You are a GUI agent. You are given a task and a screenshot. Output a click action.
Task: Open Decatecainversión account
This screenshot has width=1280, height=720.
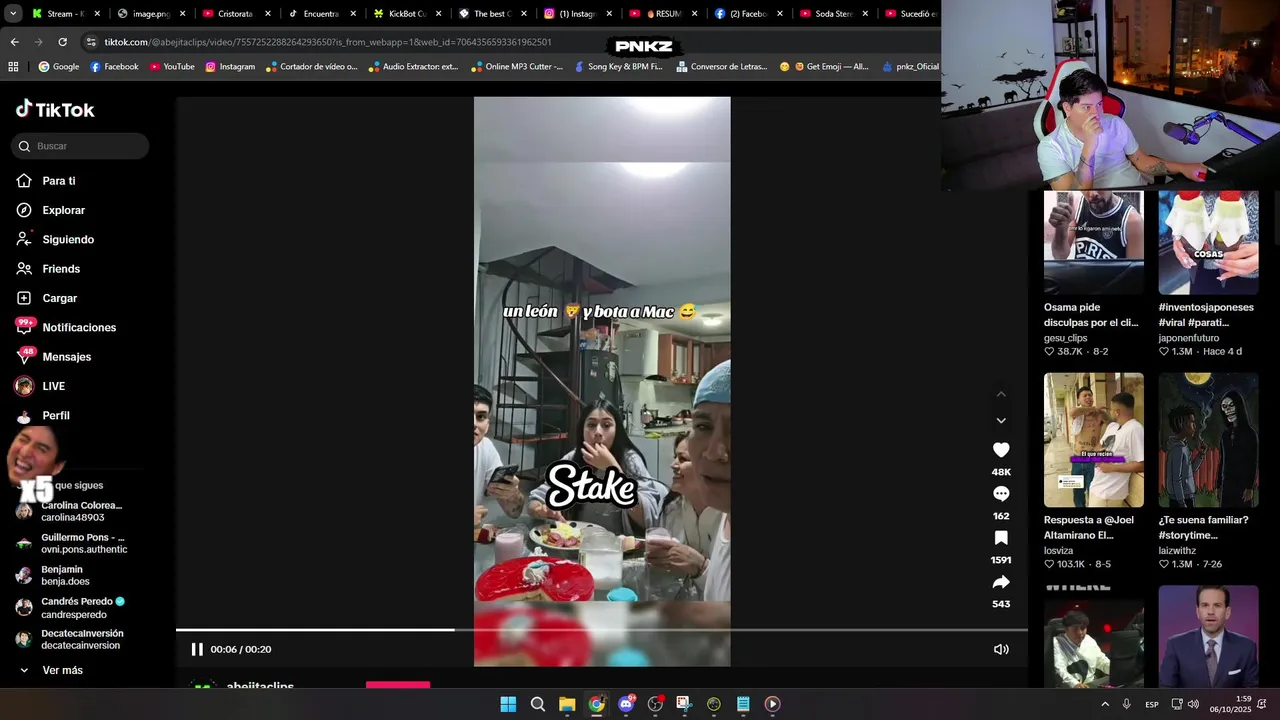(70, 639)
